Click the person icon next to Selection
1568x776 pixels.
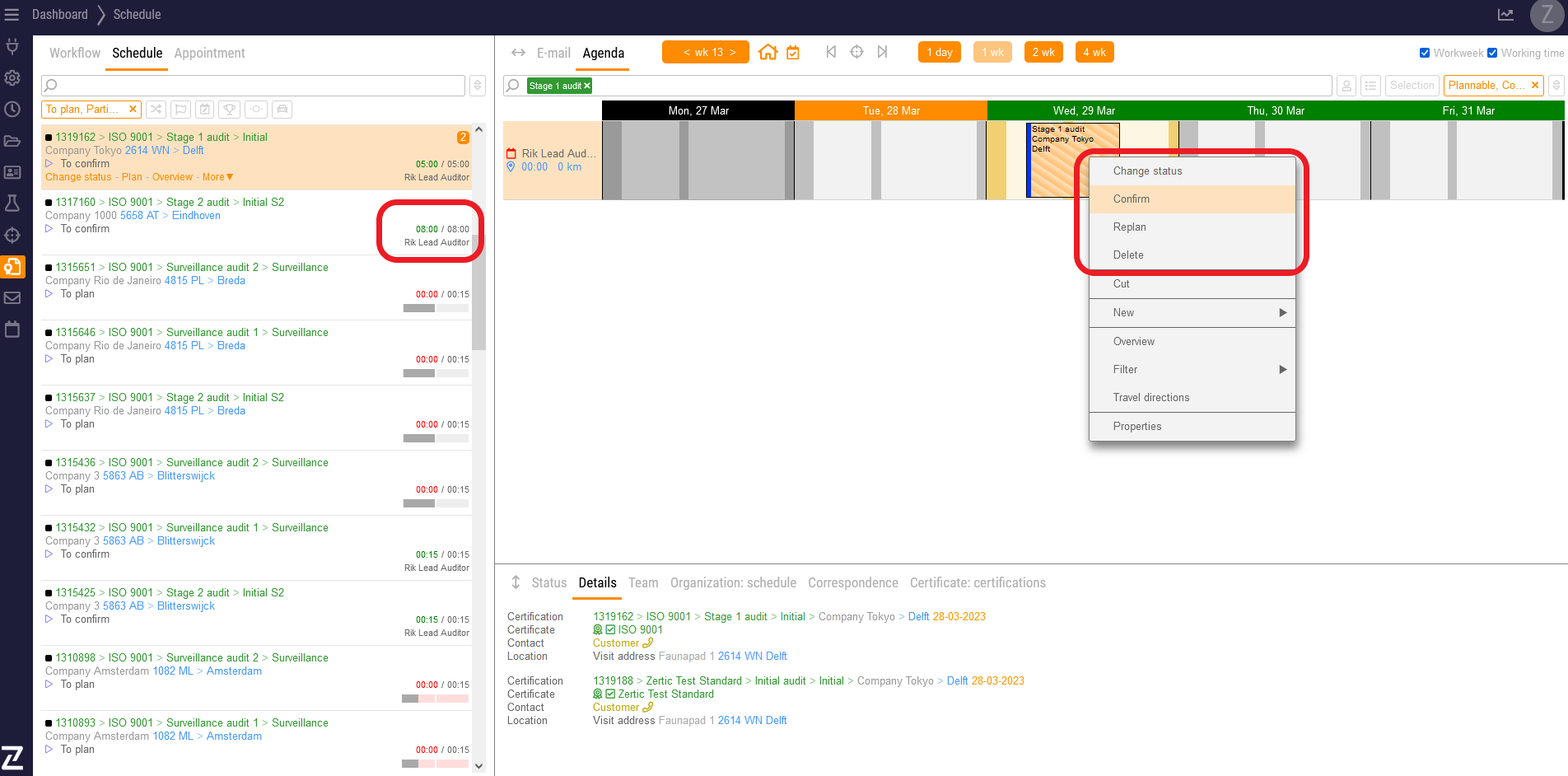1346,86
